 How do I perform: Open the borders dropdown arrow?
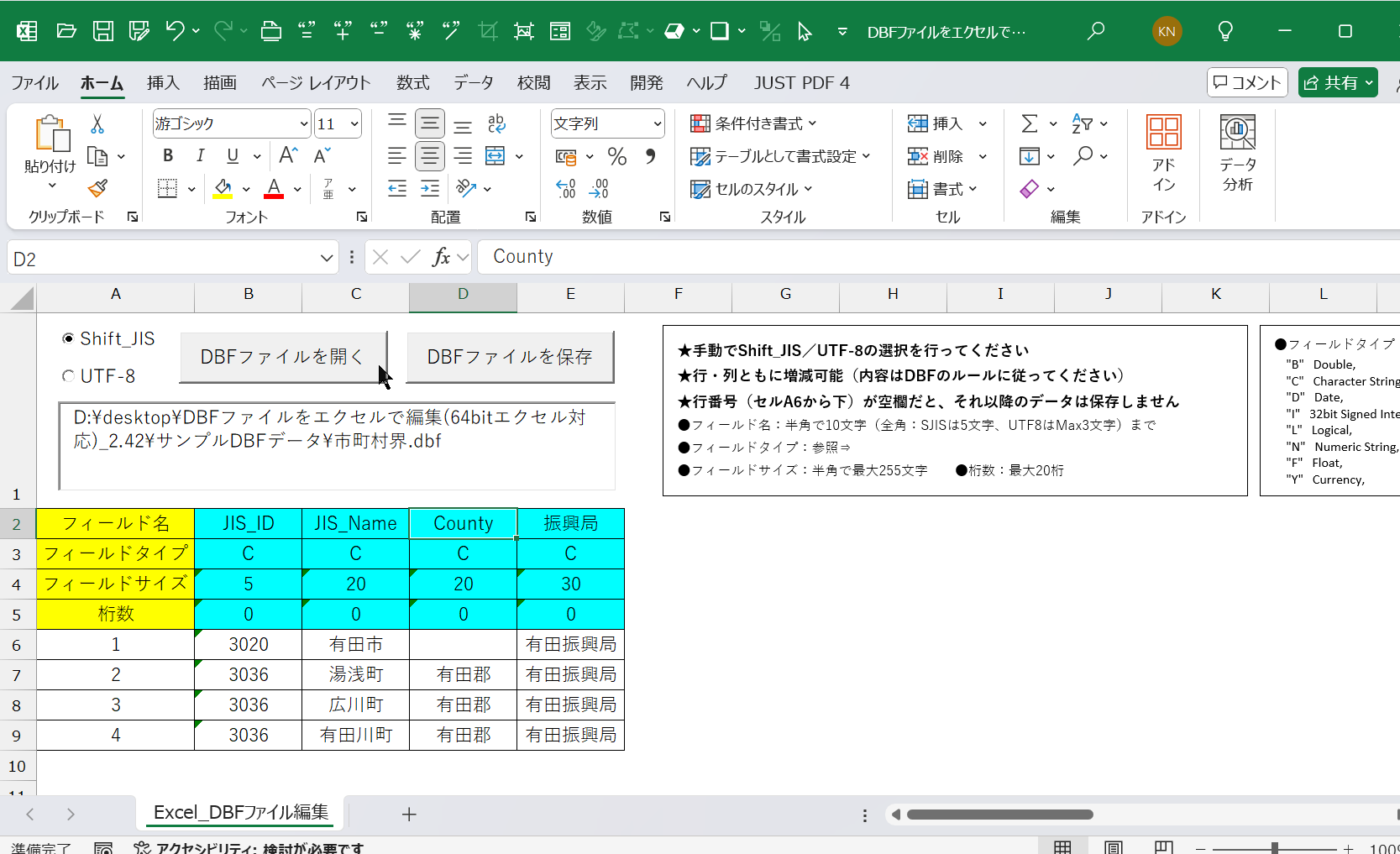191,189
